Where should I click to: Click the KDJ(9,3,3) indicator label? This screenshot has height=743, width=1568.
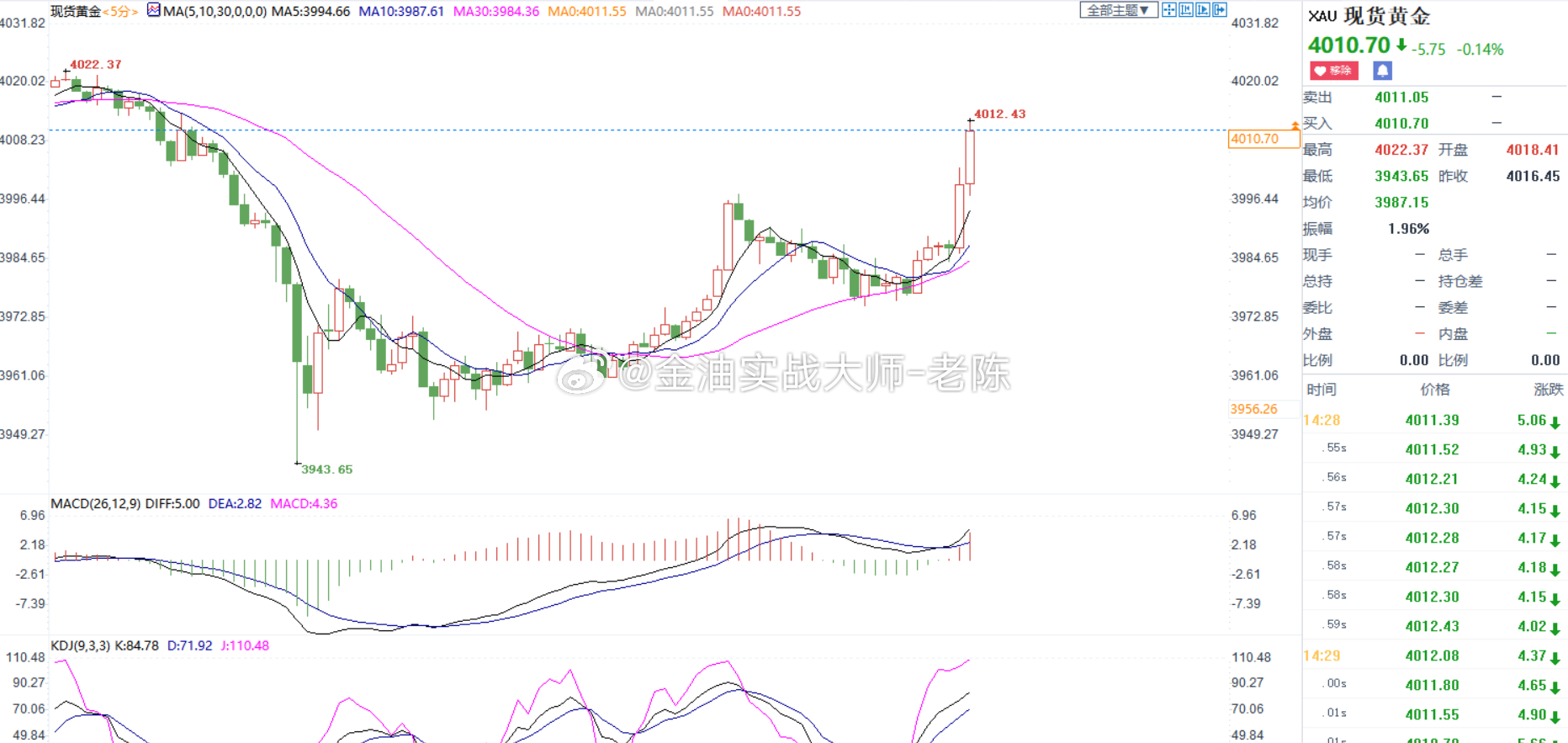point(81,646)
